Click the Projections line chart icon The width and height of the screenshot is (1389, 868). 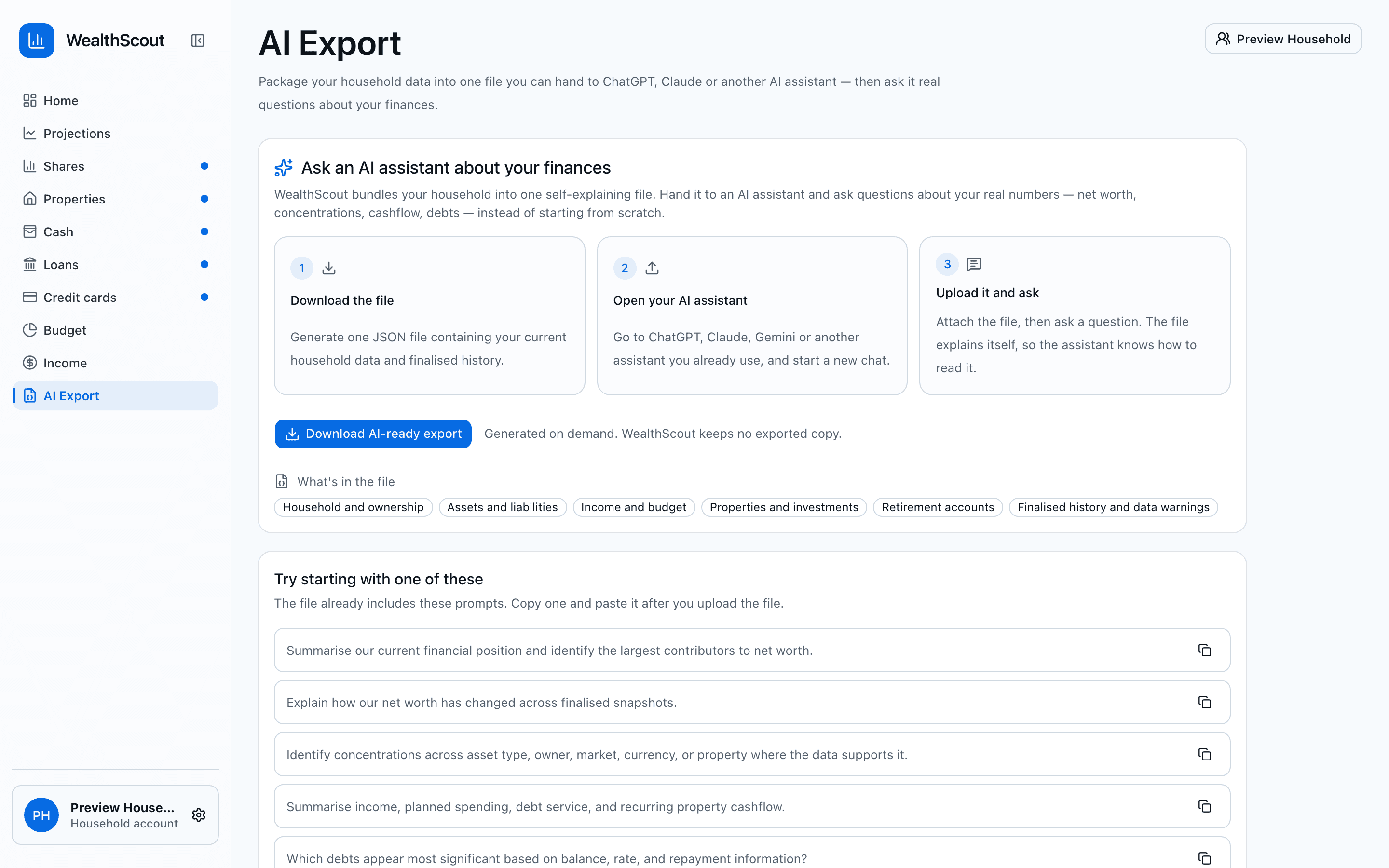pyautogui.click(x=30, y=133)
